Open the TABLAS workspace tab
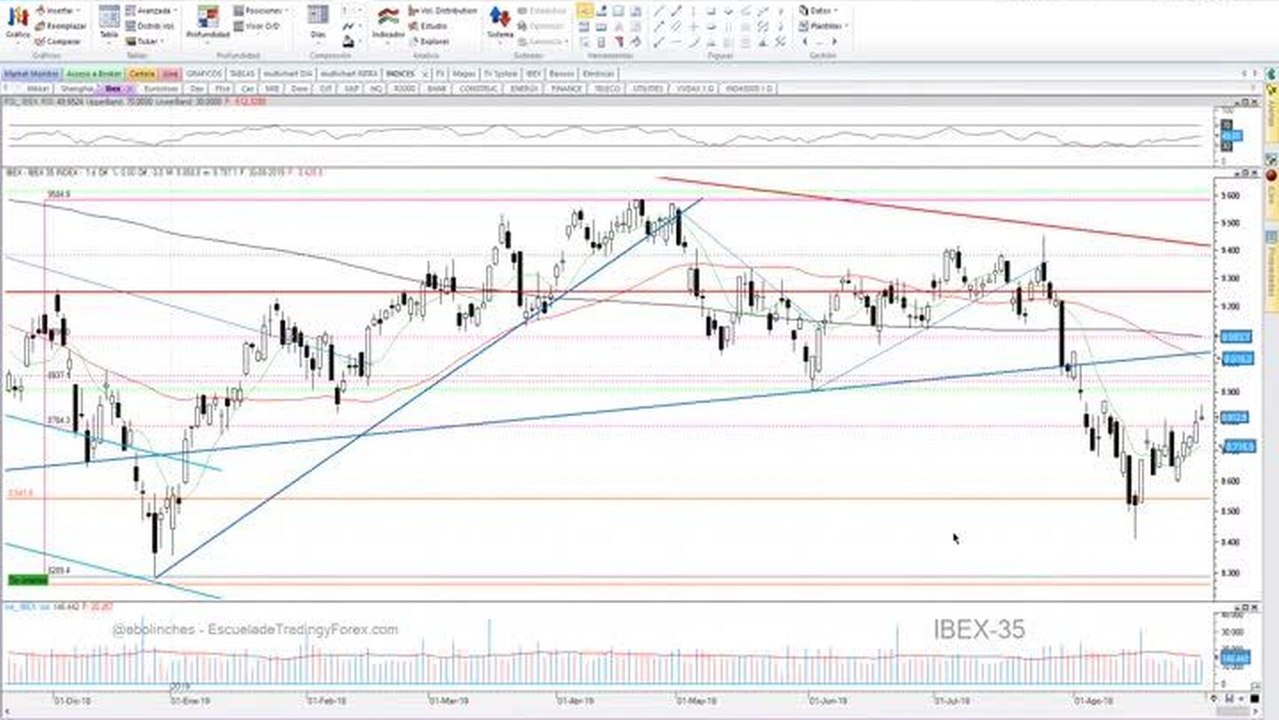Image resolution: width=1279 pixels, height=720 pixels. 243,73
